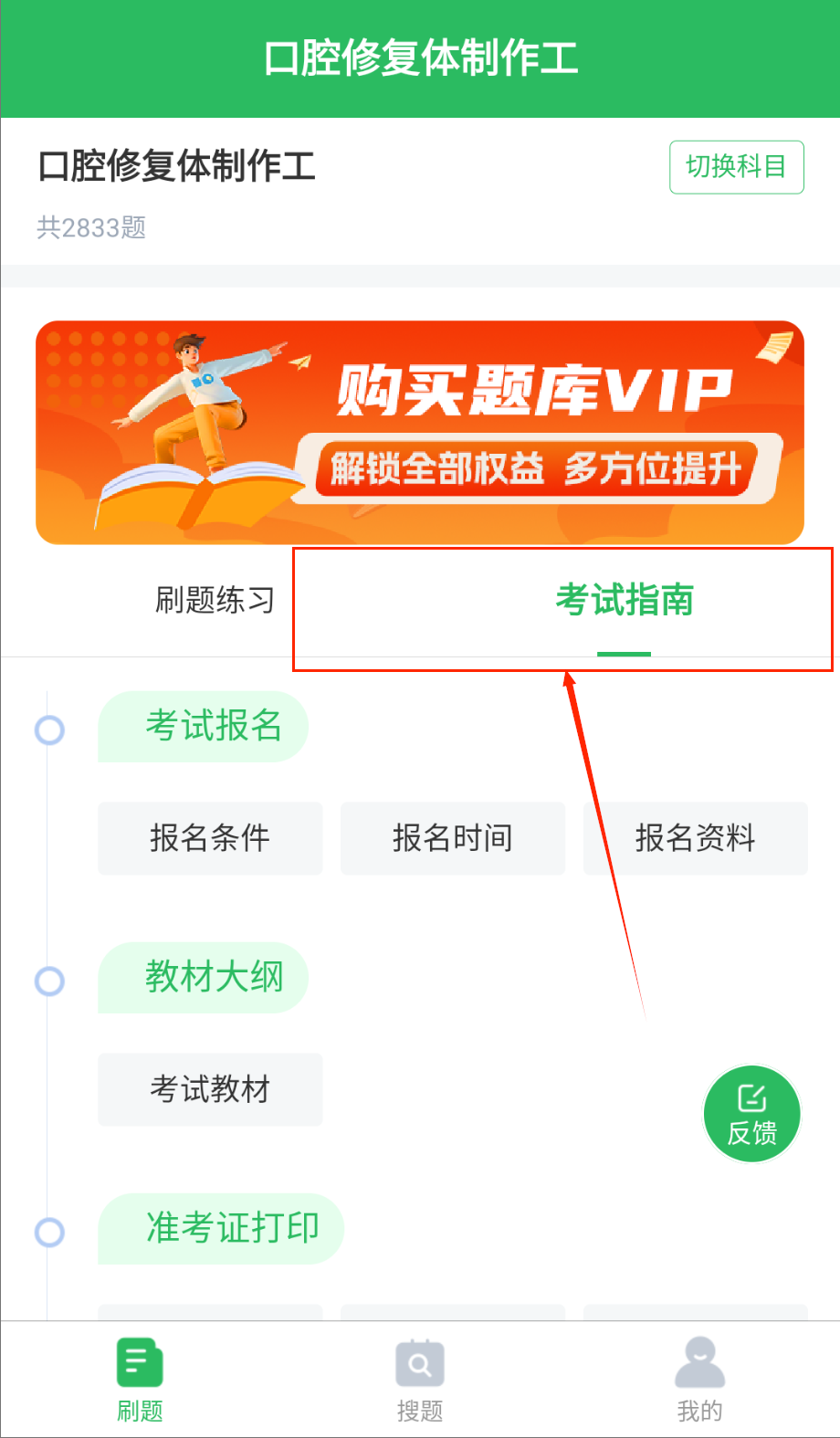The image size is (840, 1438).
Task: Open the 购买题库VIP banner
Action: [x=420, y=433]
